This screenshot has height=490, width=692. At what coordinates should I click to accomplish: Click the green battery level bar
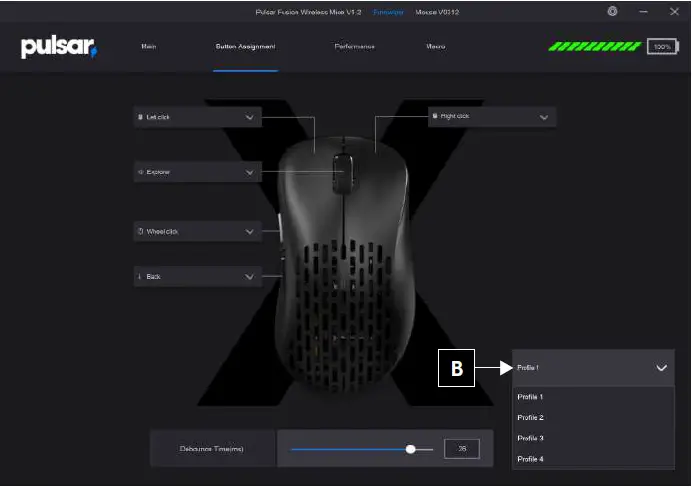tap(594, 46)
